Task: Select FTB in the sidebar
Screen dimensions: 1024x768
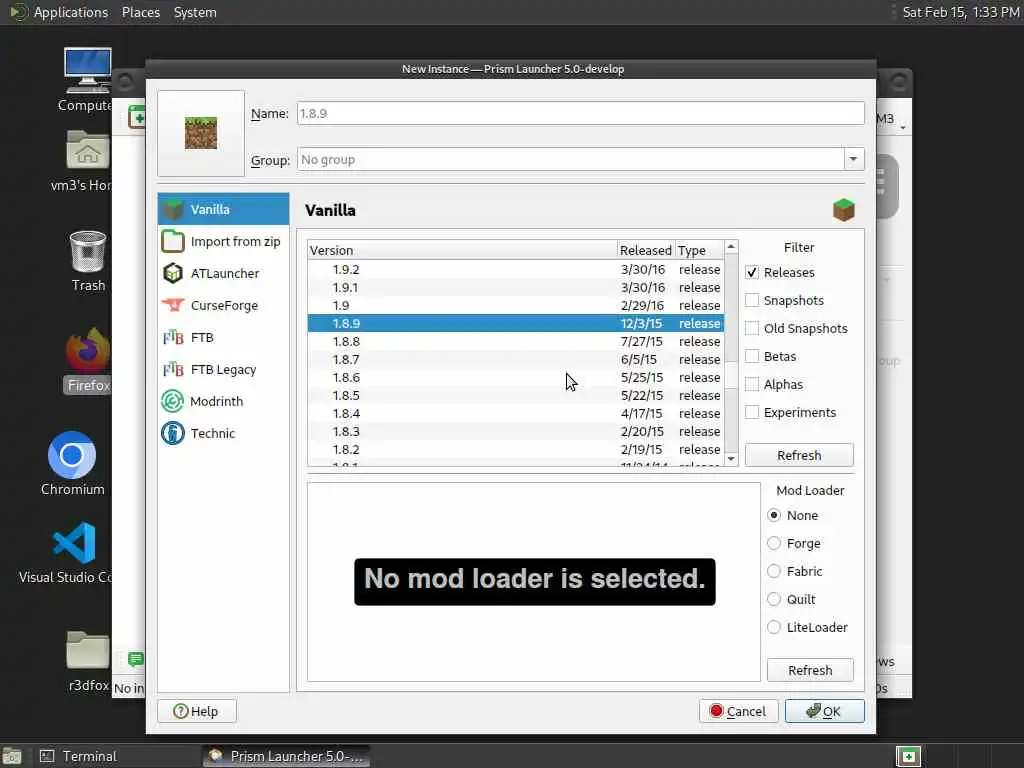Action: point(223,337)
